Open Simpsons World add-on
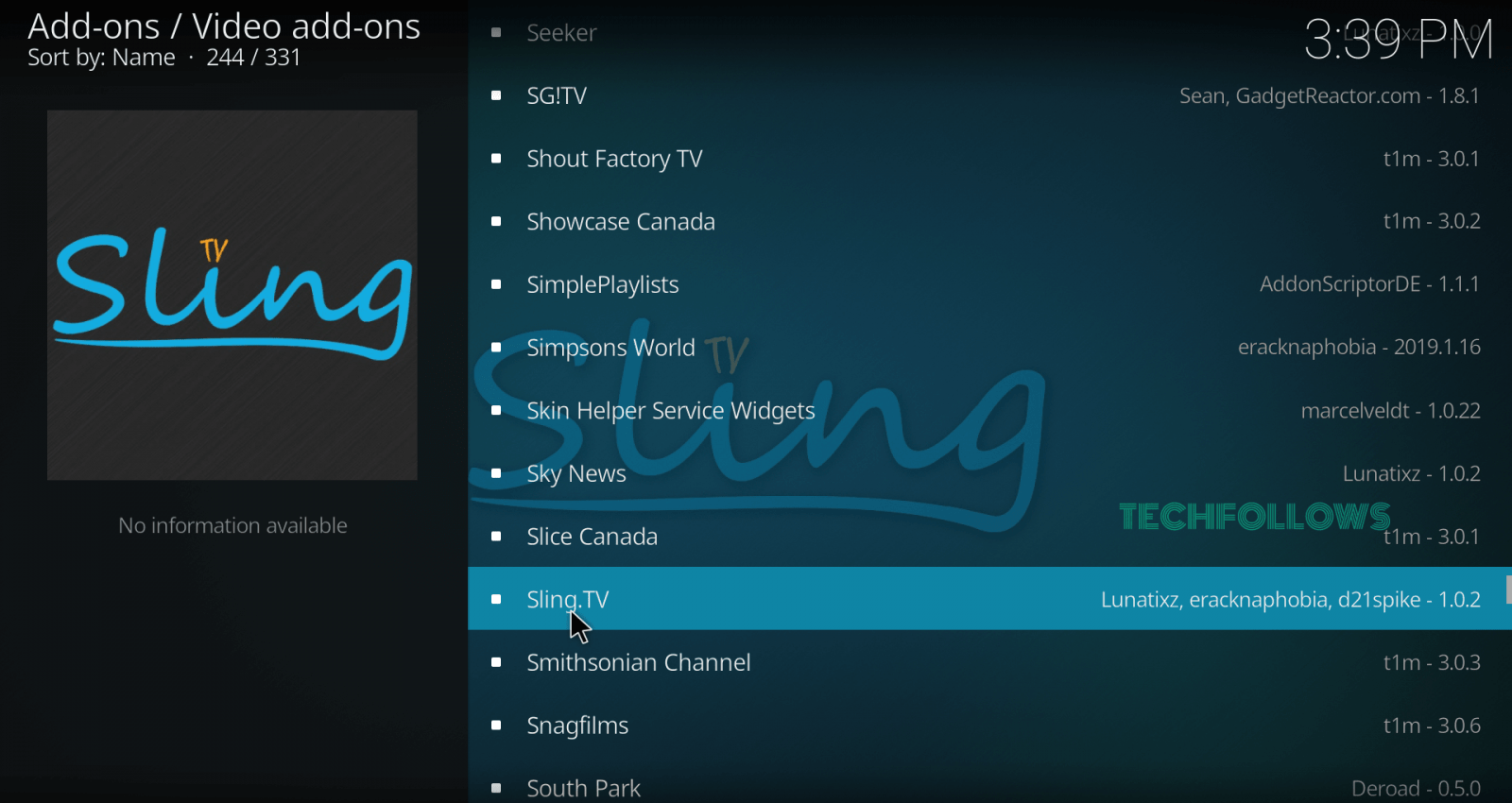1512x803 pixels. click(x=988, y=348)
